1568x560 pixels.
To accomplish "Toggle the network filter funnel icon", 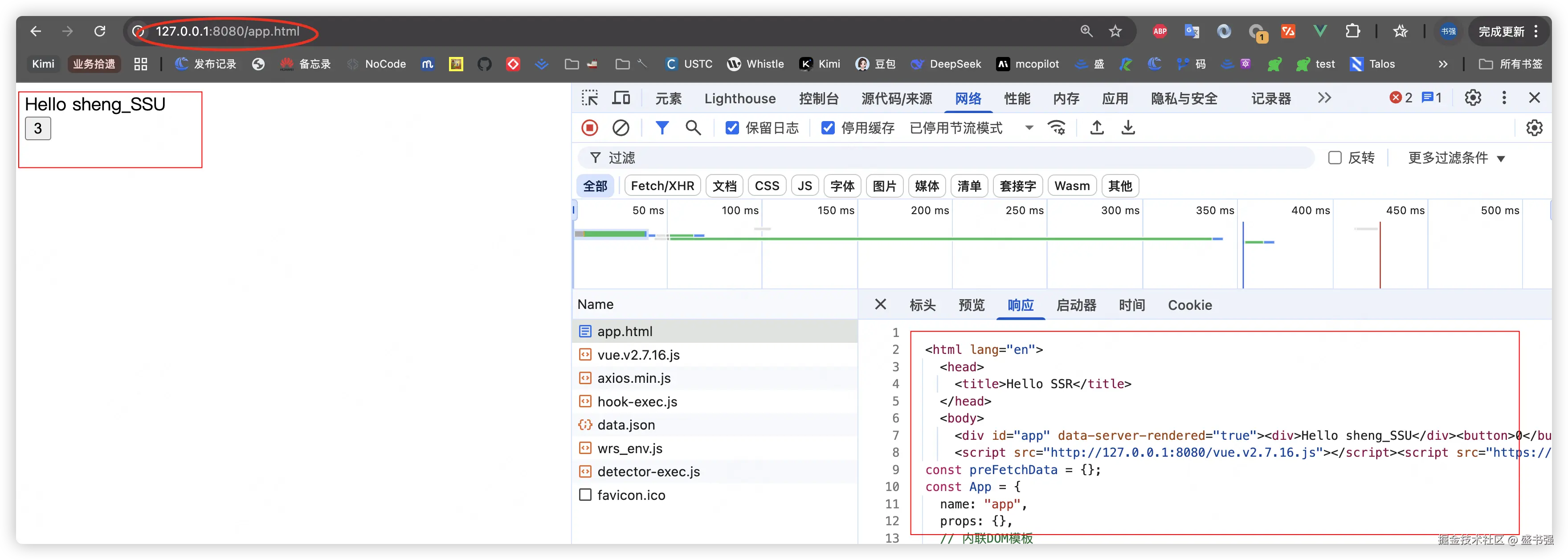I will pyautogui.click(x=661, y=128).
